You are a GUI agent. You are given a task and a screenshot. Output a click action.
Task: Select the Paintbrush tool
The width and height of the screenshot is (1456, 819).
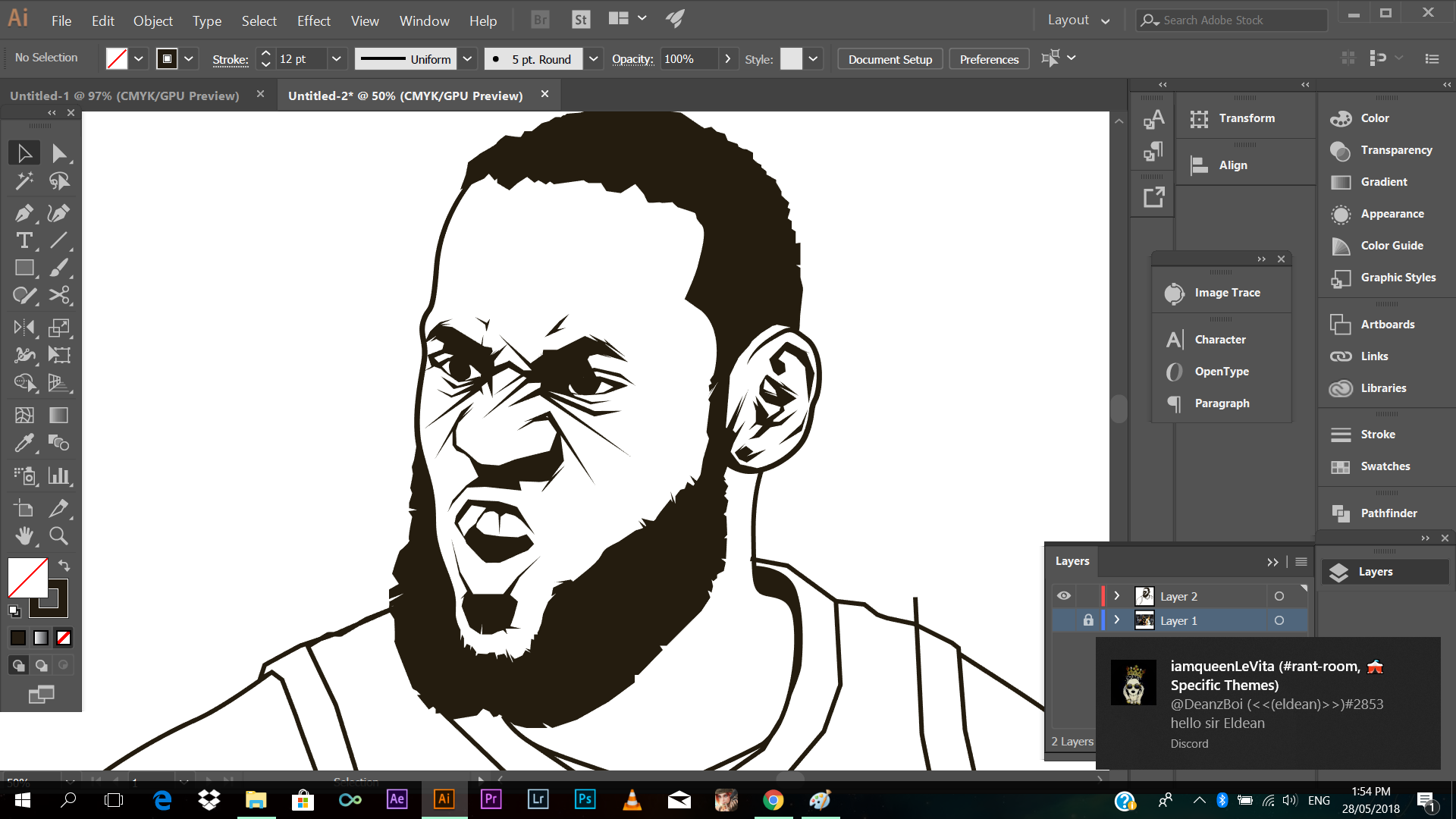point(59,268)
